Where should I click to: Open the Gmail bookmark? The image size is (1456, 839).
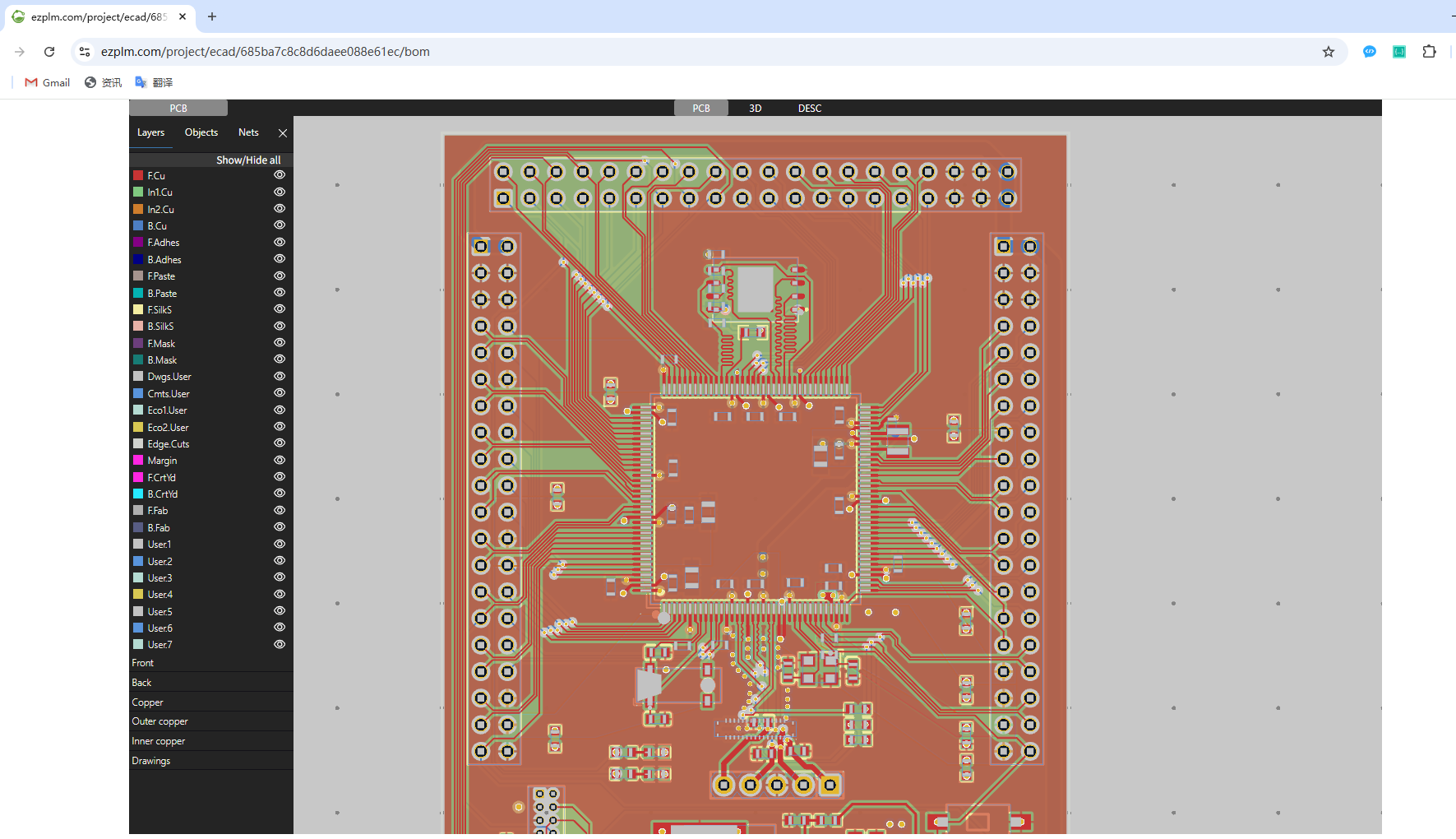pos(47,82)
